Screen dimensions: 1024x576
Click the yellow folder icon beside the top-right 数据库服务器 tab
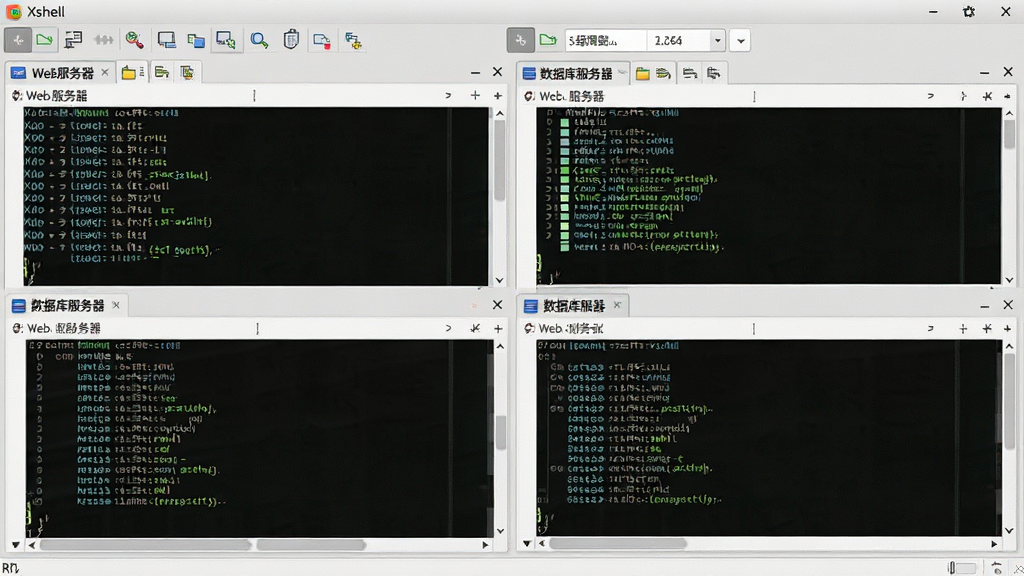coord(643,73)
